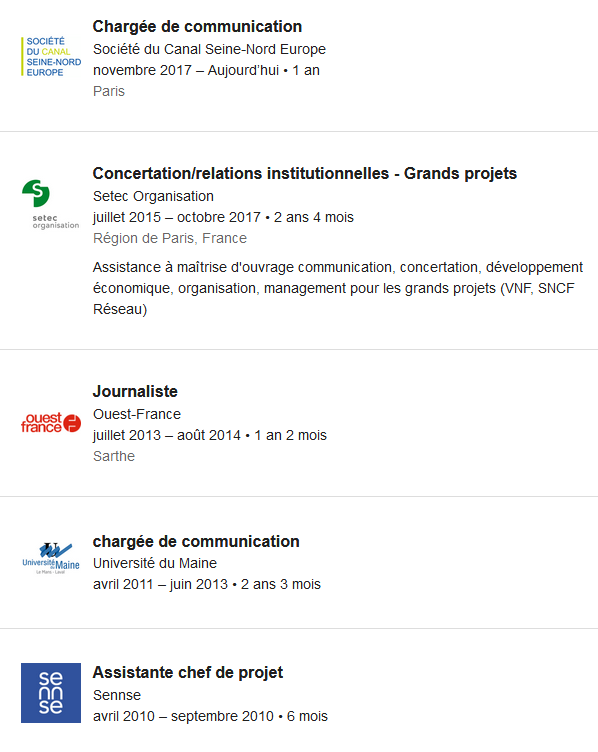Click the Setec Organisation company name

point(153,196)
